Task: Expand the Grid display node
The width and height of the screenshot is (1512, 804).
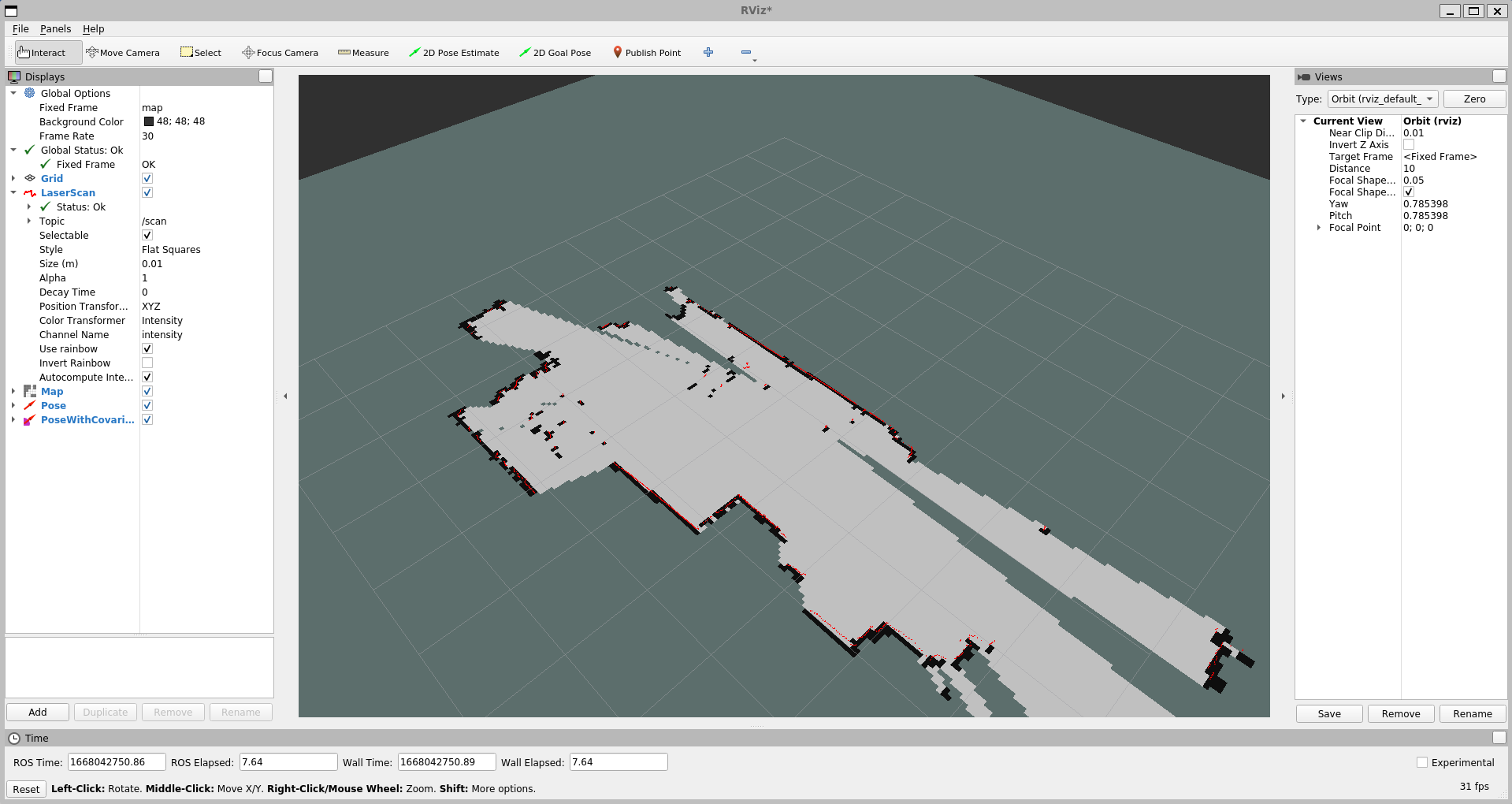Action: point(13,178)
